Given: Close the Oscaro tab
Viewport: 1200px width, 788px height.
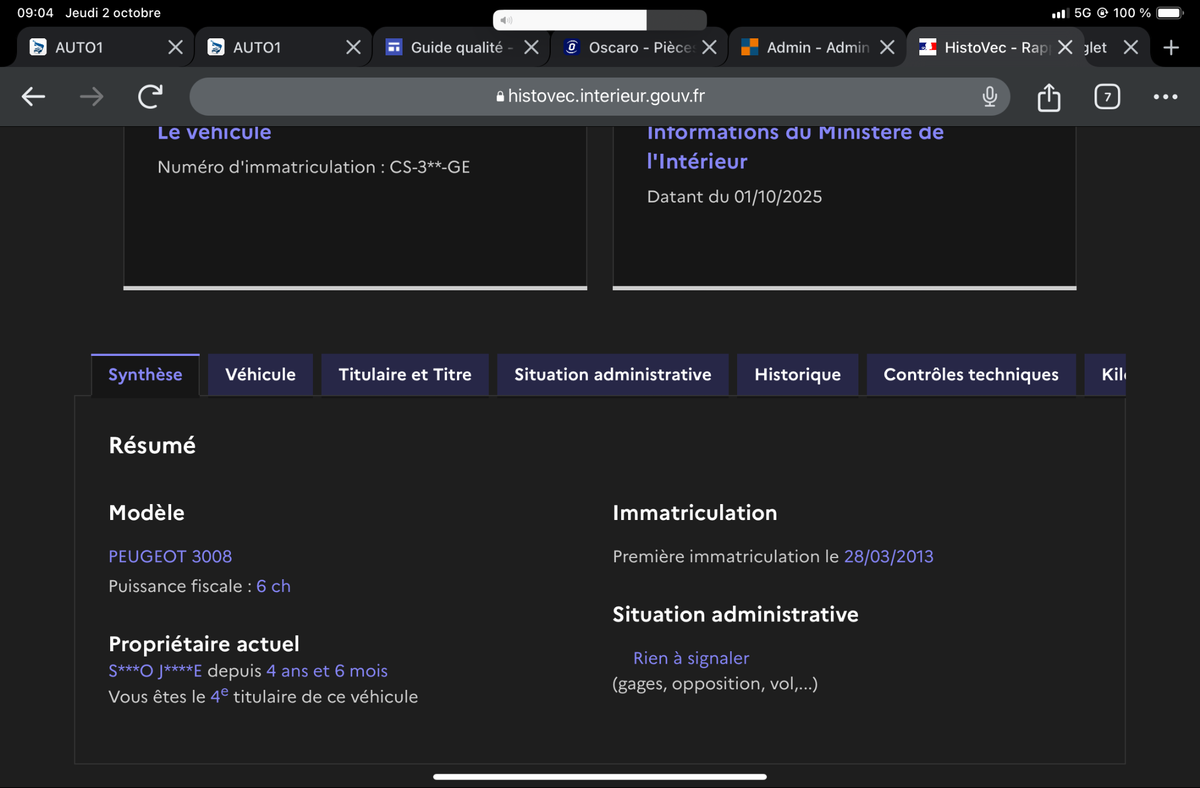Looking at the screenshot, I should (708, 47).
